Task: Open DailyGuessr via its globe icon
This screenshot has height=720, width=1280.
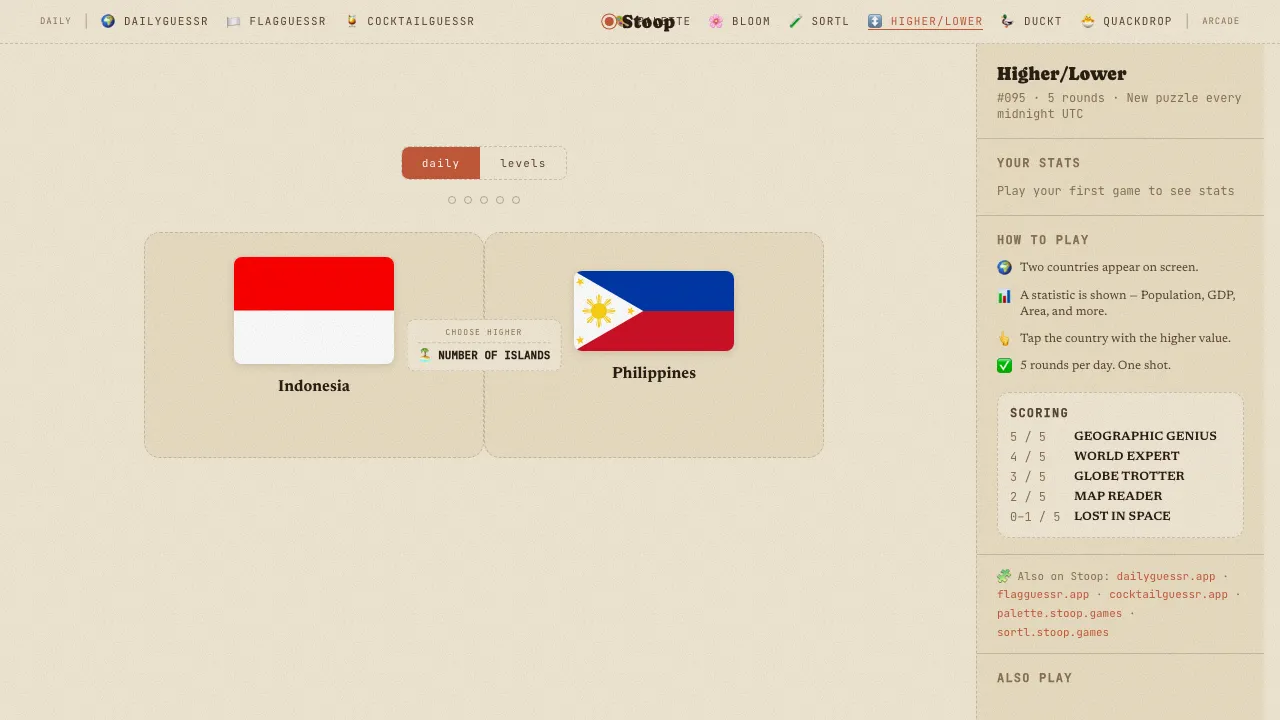Action: [108, 21]
